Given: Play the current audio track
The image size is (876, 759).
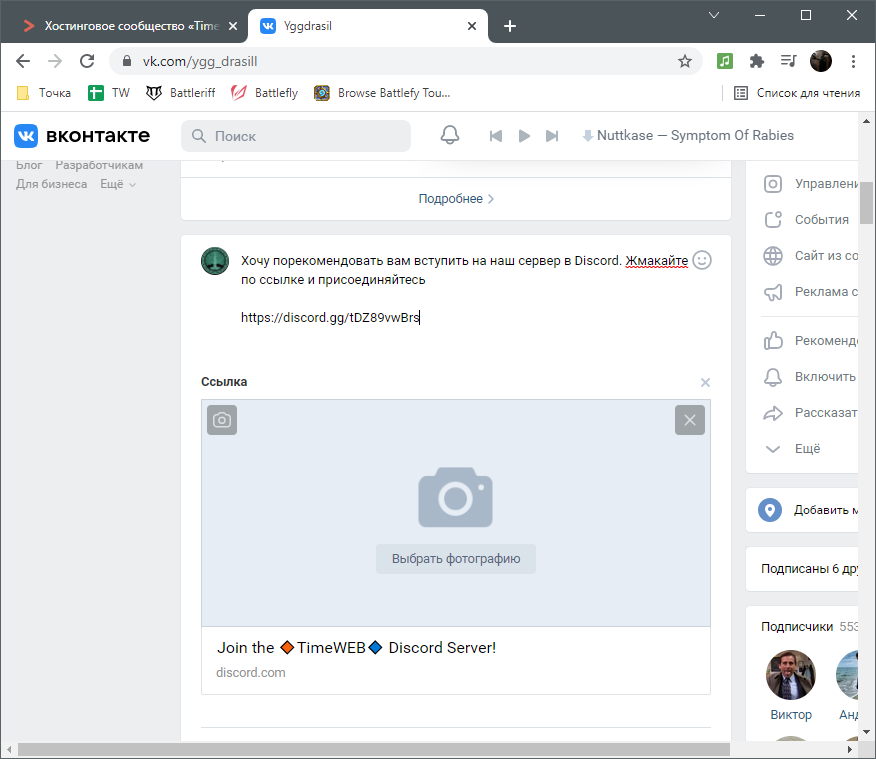Looking at the screenshot, I should [524, 136].
